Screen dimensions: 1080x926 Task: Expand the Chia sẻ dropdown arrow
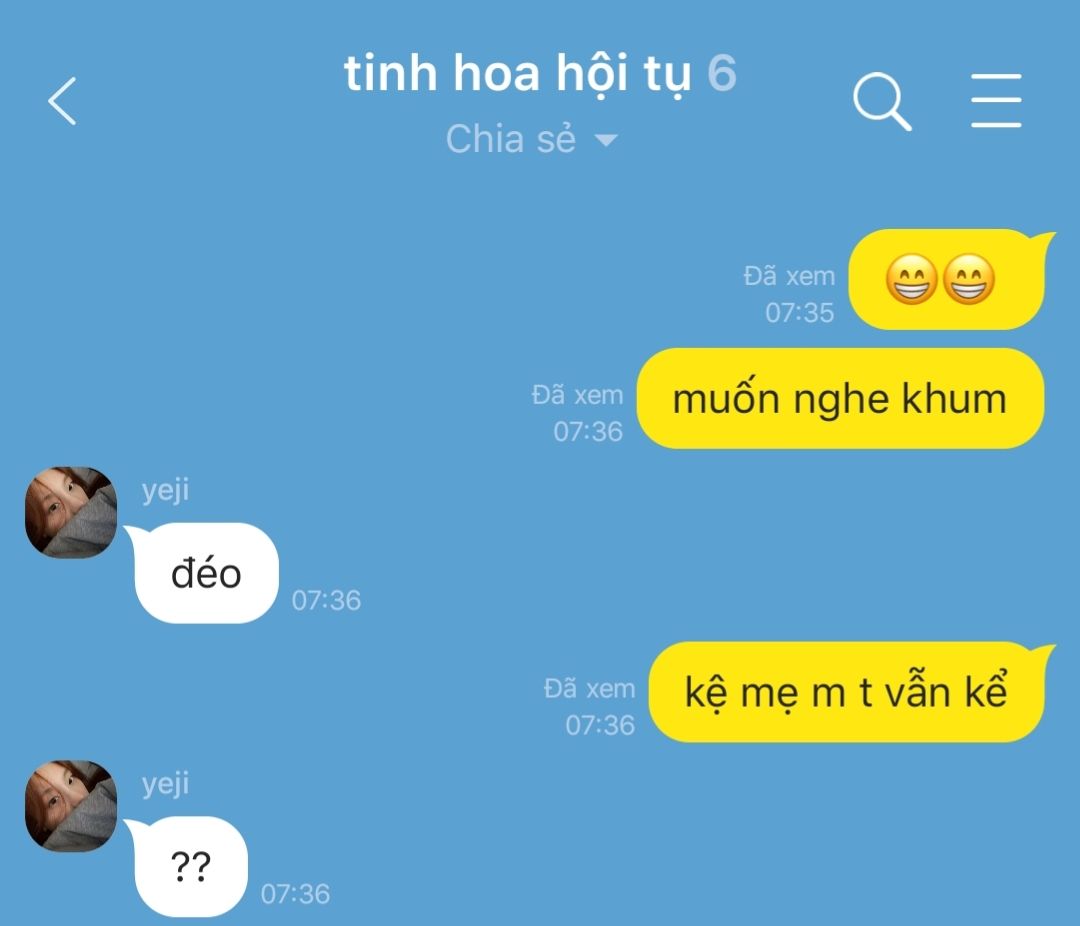point(606,141)
